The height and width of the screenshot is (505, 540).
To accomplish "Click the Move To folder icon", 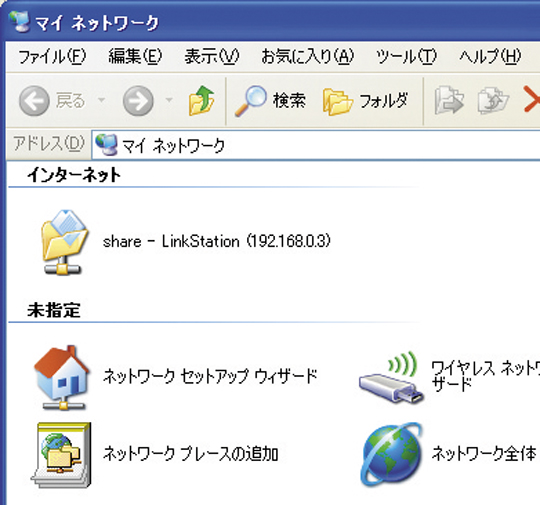I will click(x=449, y=101).
